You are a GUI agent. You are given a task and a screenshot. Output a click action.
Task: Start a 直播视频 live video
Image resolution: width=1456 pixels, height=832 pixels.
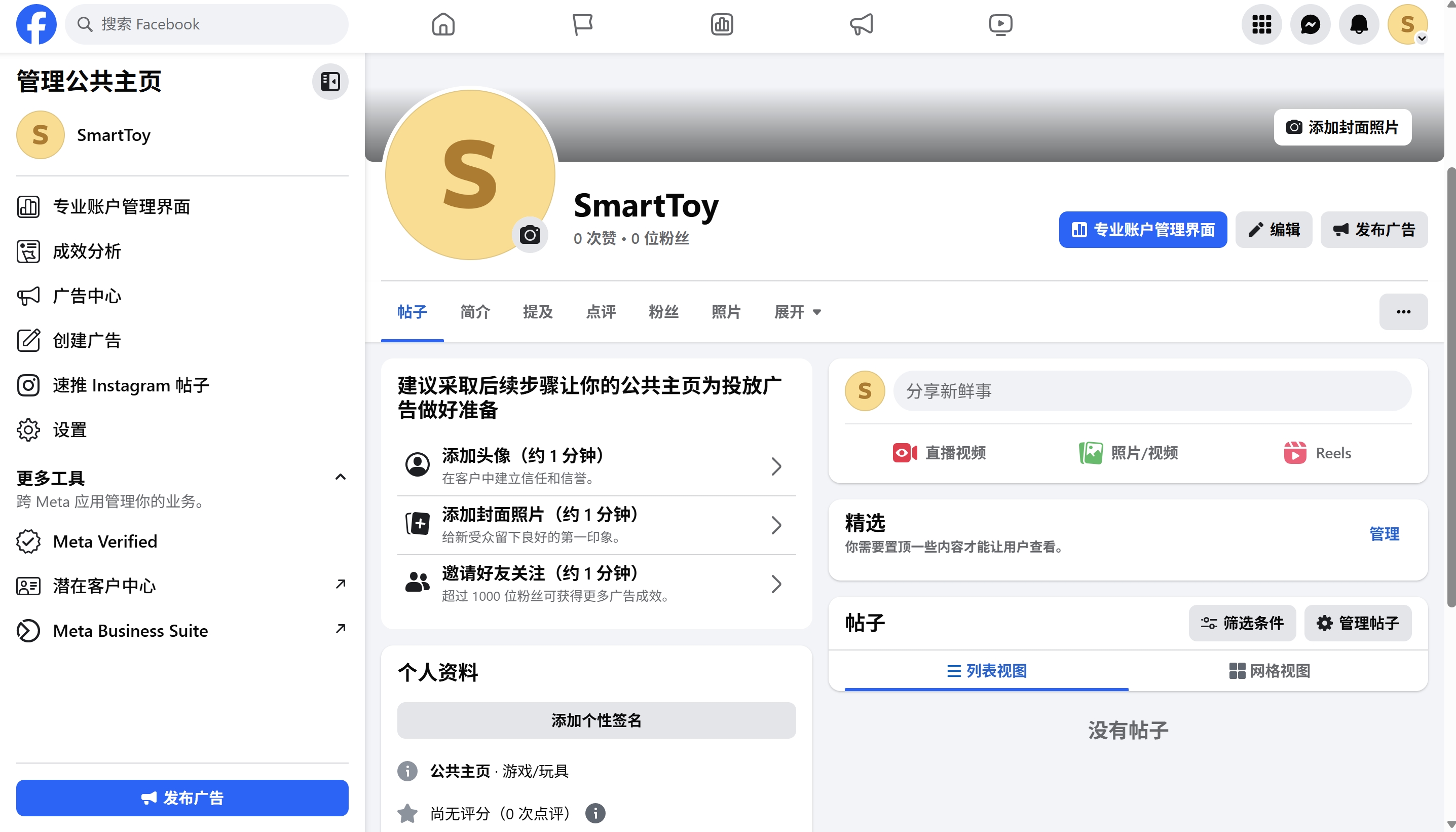(940, 452)
